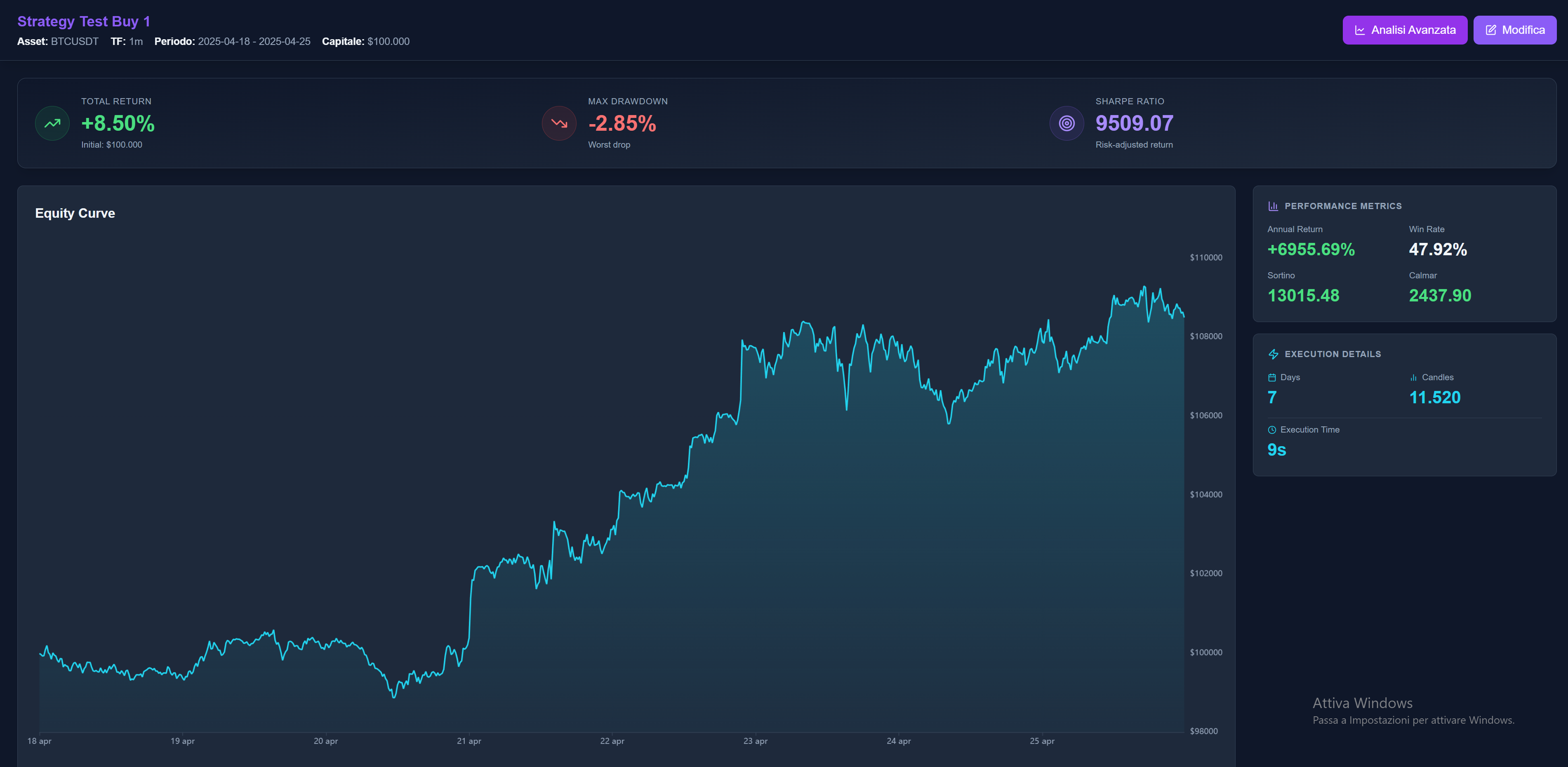Click the purple Sharpe Ratio target icon
The image size is (1568, 767).
click(1067, 123)
